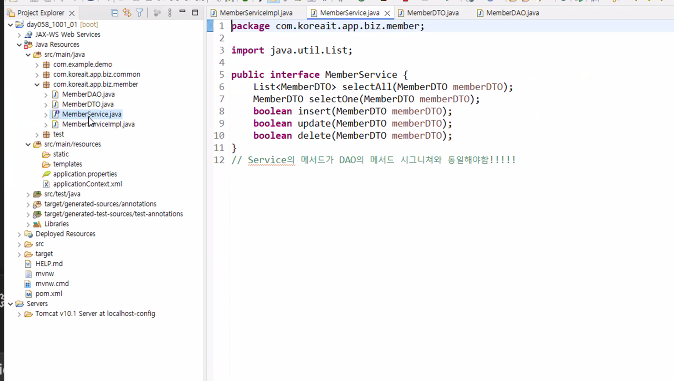
Task: Expand com.example.demo package
Action: (37, 65)
